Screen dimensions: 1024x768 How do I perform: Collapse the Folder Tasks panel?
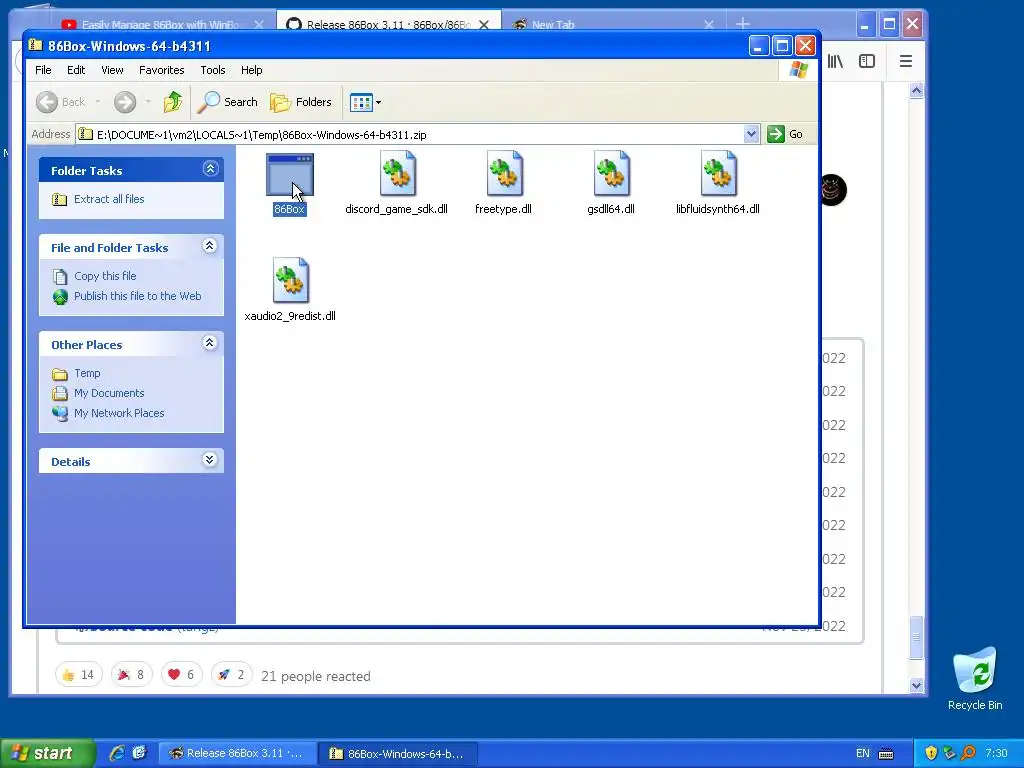(x=210, y=169)
